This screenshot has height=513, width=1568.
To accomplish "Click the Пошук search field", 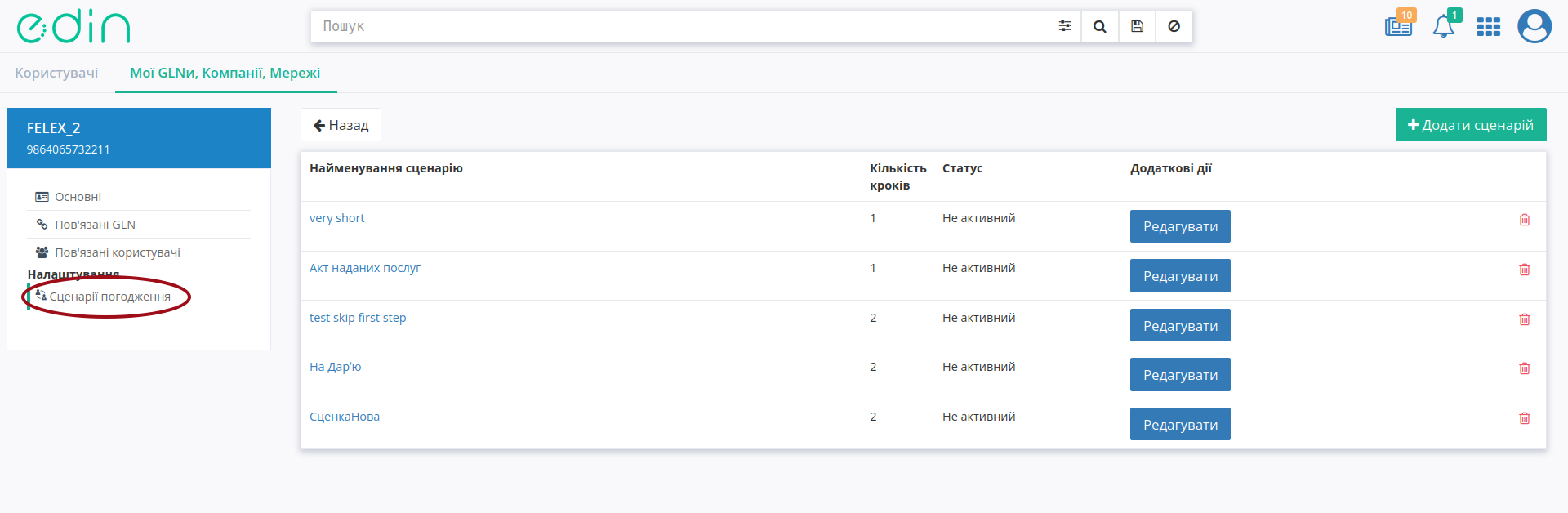I will pos(682,26).
